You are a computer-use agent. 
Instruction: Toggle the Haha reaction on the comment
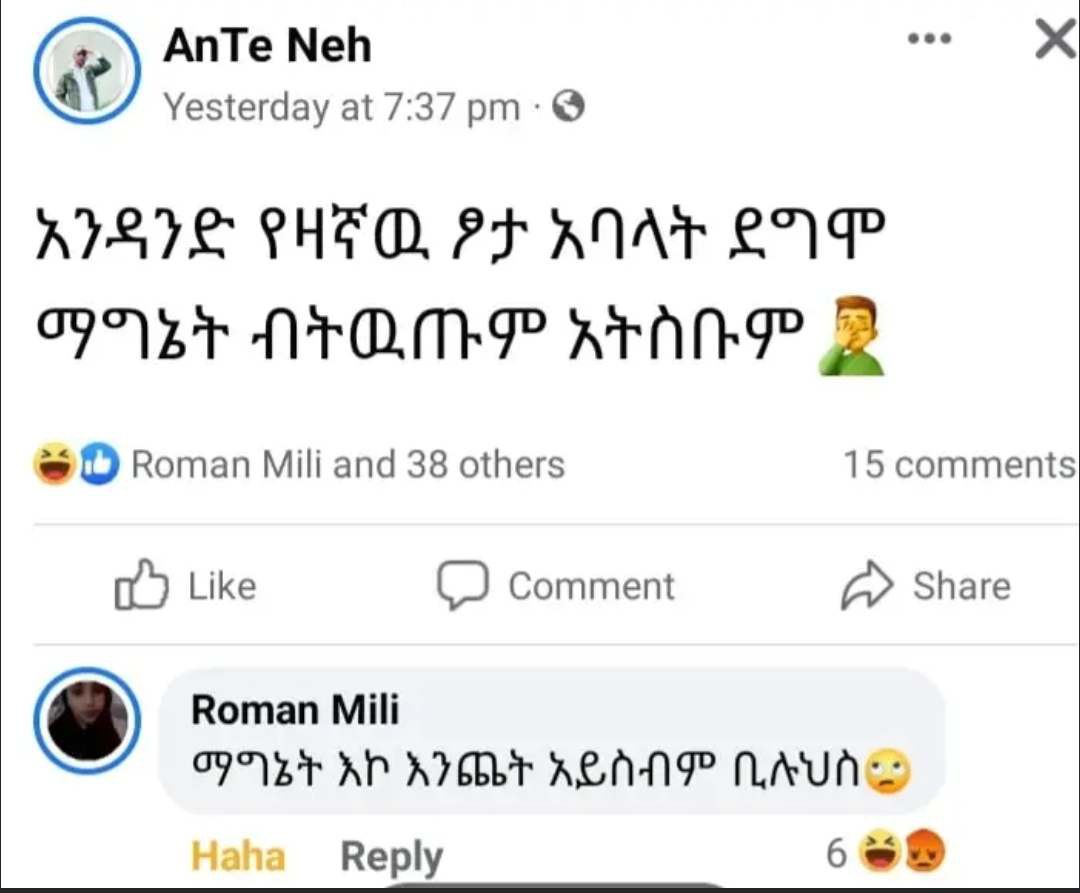click(238, 857)
